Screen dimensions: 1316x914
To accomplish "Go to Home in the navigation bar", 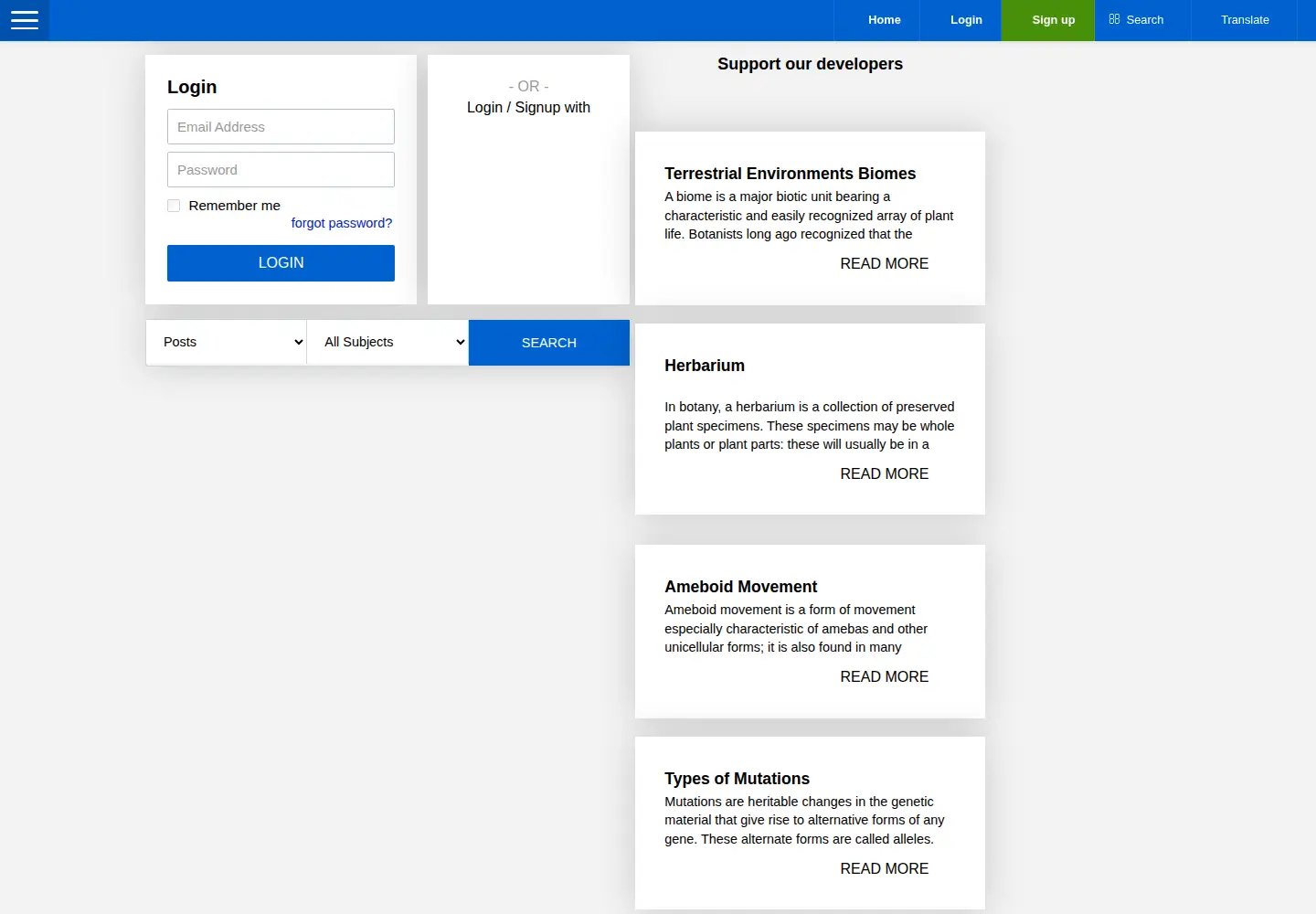I will click(x=884, y=20).
